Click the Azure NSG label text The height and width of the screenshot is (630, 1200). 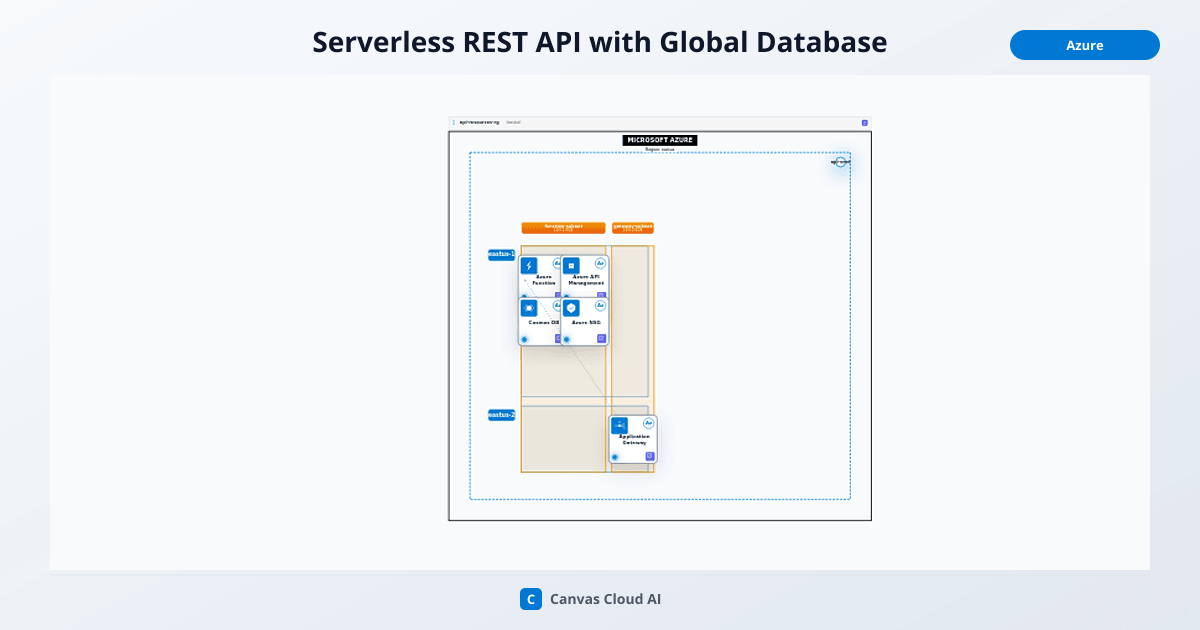point(586,322)
